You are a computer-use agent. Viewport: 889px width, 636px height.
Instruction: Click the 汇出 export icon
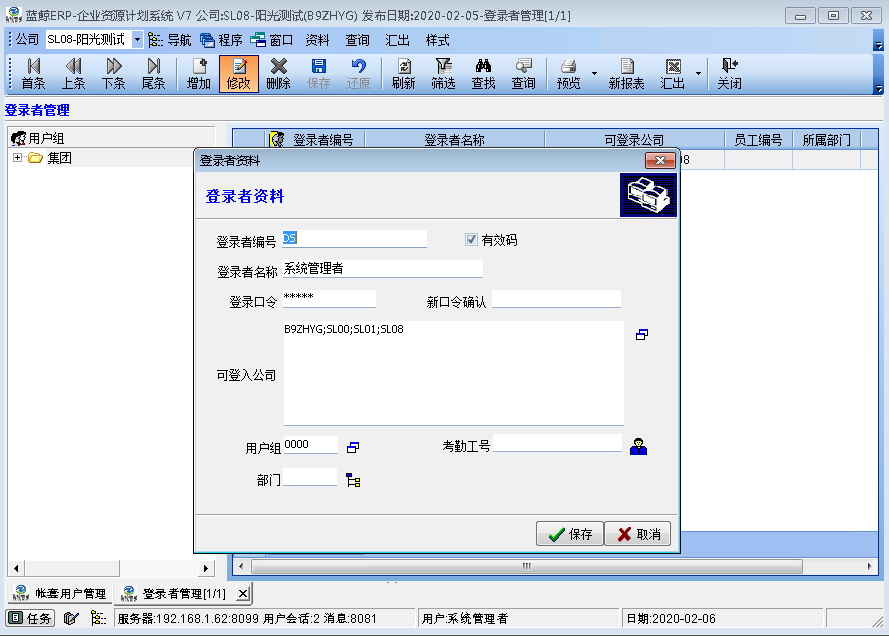click(x=672, y=74)
